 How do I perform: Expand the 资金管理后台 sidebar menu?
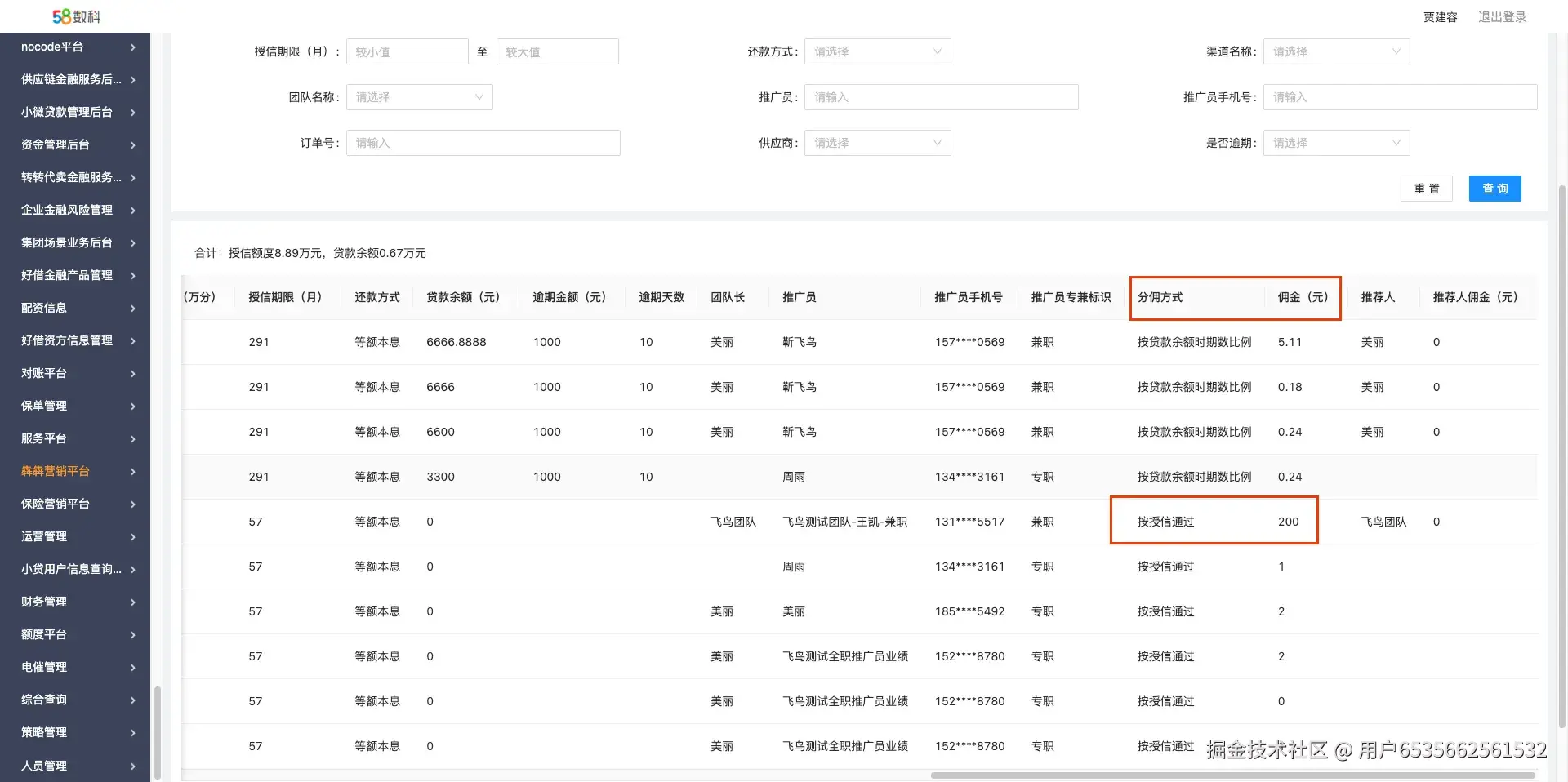75,145
